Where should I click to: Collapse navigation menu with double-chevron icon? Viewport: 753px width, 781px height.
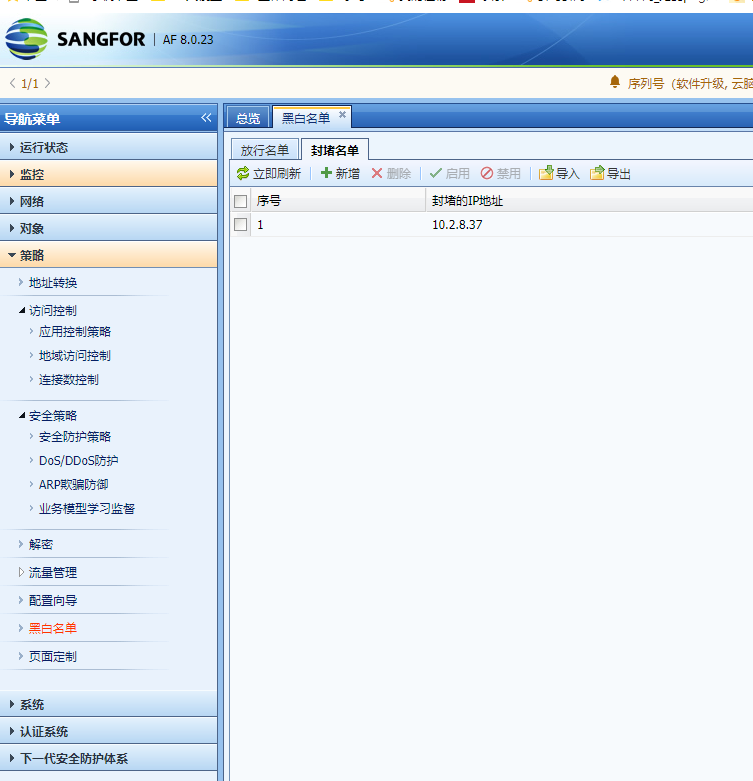coord(206,118)
